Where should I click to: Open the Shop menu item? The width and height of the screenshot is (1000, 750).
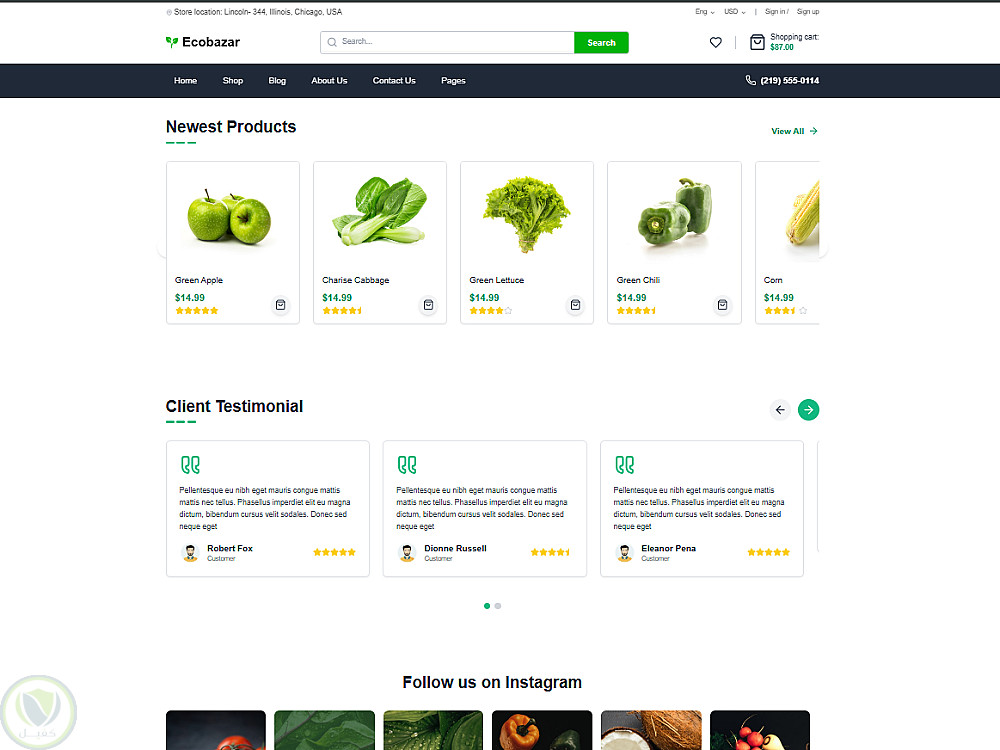[x=233, y=81]
